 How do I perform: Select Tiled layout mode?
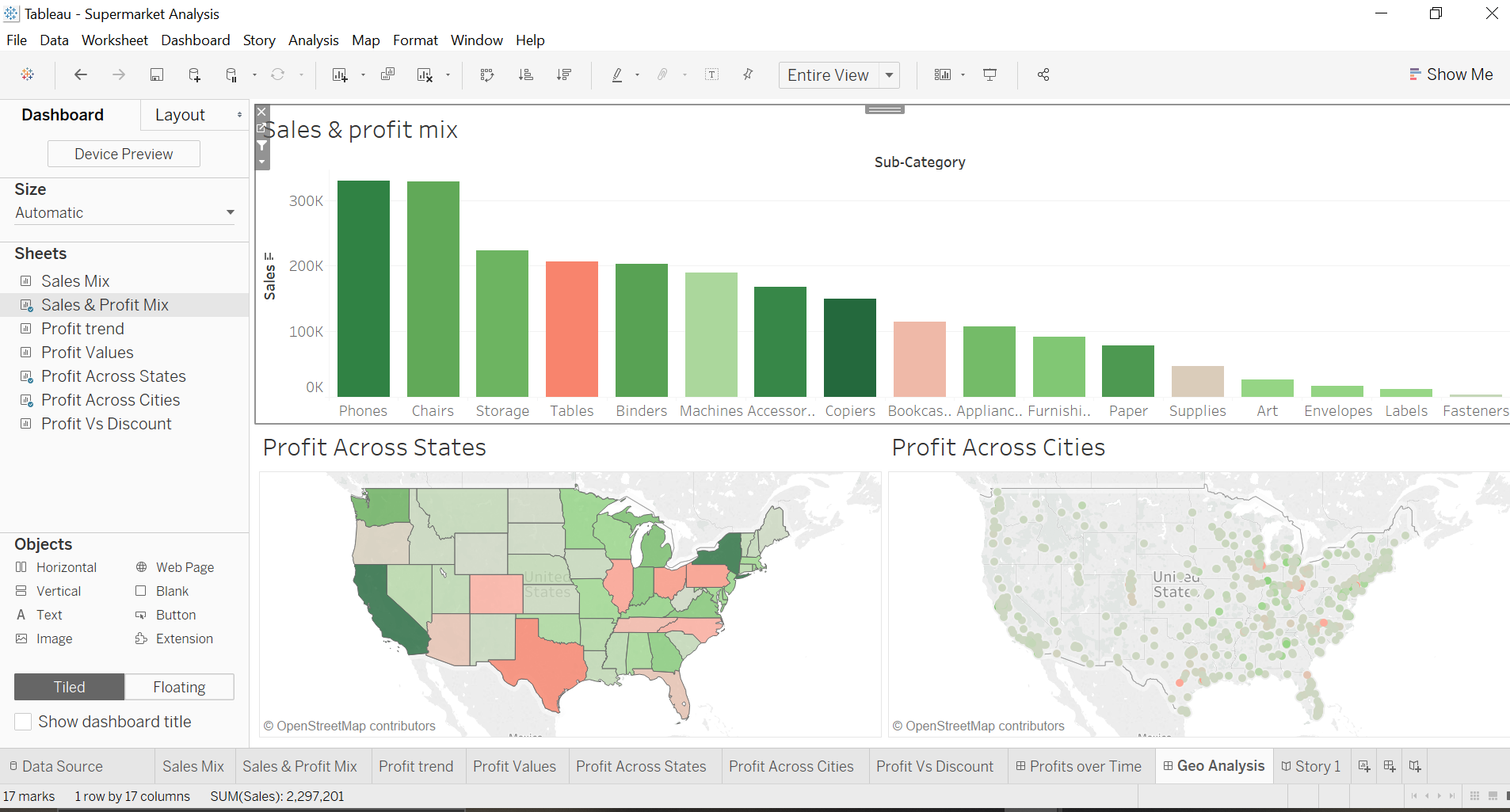[69, 686]
